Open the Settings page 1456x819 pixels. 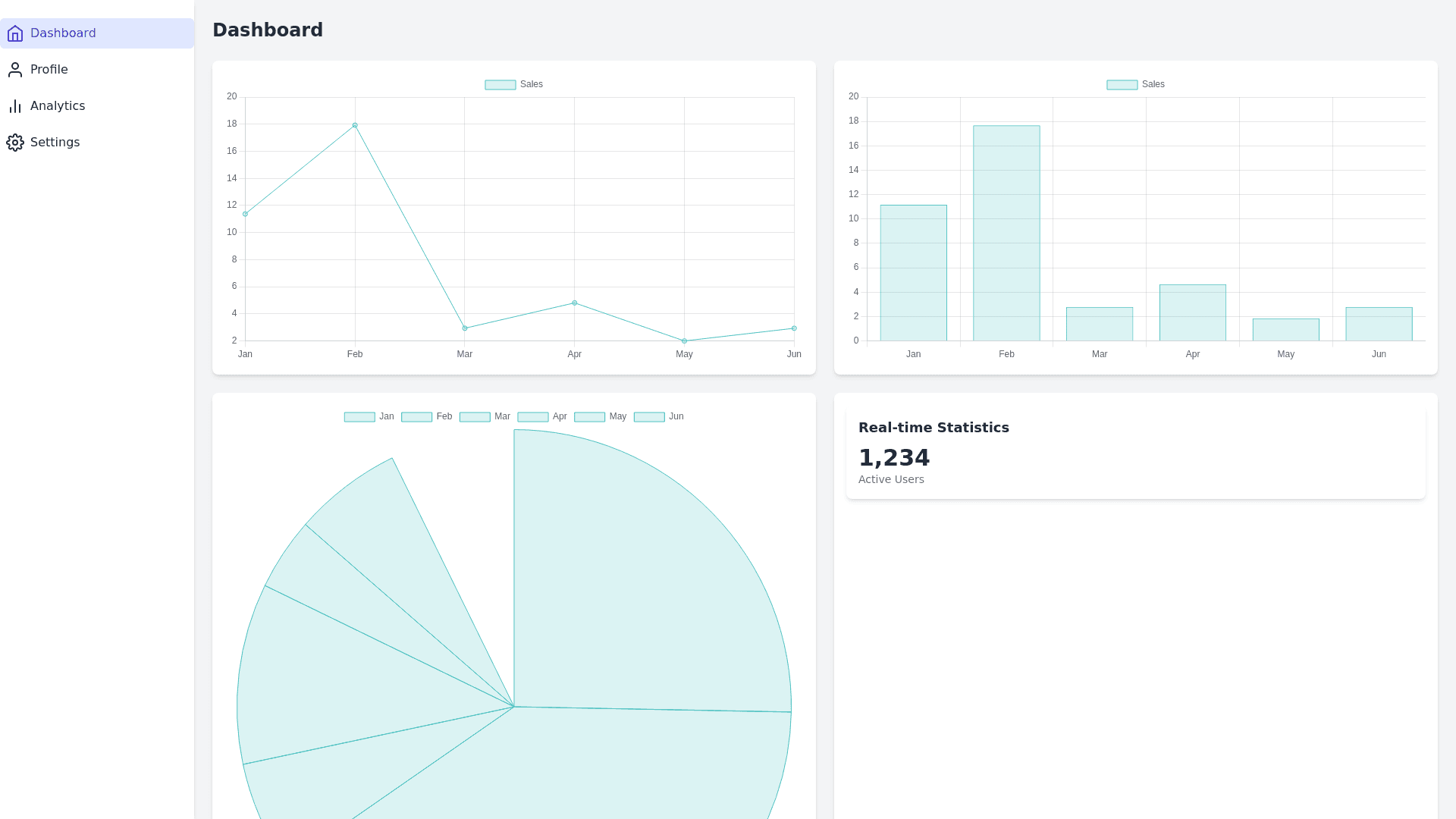pyautogui.click(x=55, y=143)
